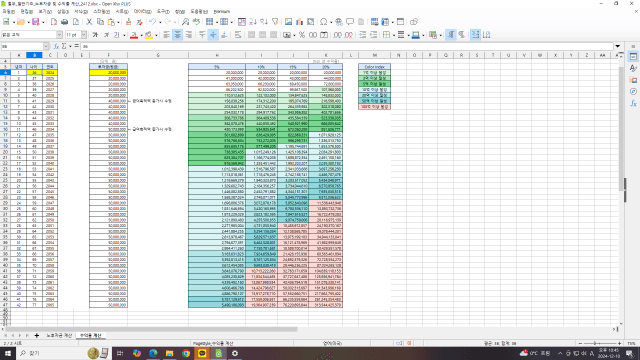Switch to the first sheet tab
The height and width of the screenshot is (360, 640).
click(59, 336)
